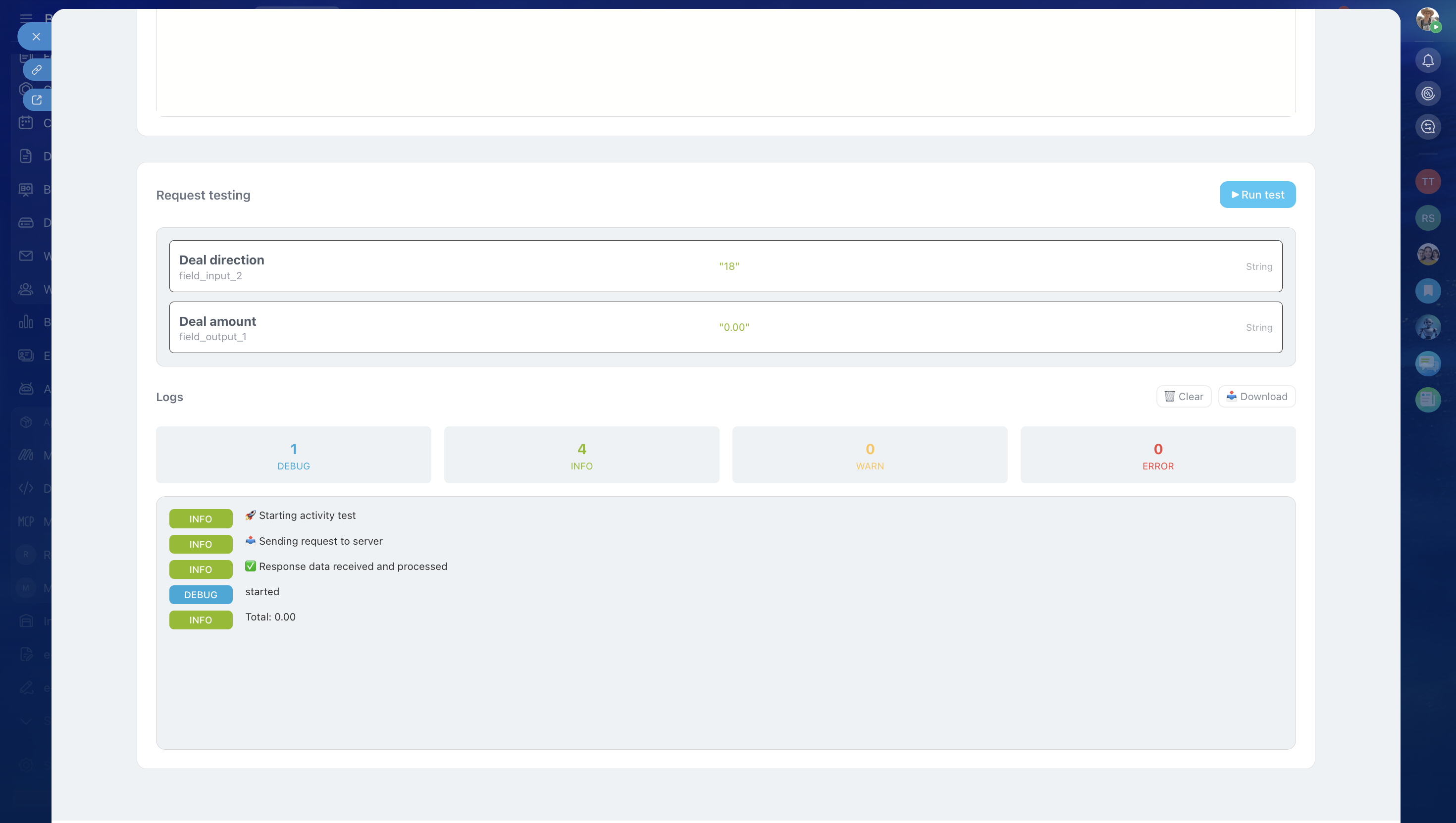Close the side slider panel
The width and height of the screenshot is (1456, 823).
[36, 37]
